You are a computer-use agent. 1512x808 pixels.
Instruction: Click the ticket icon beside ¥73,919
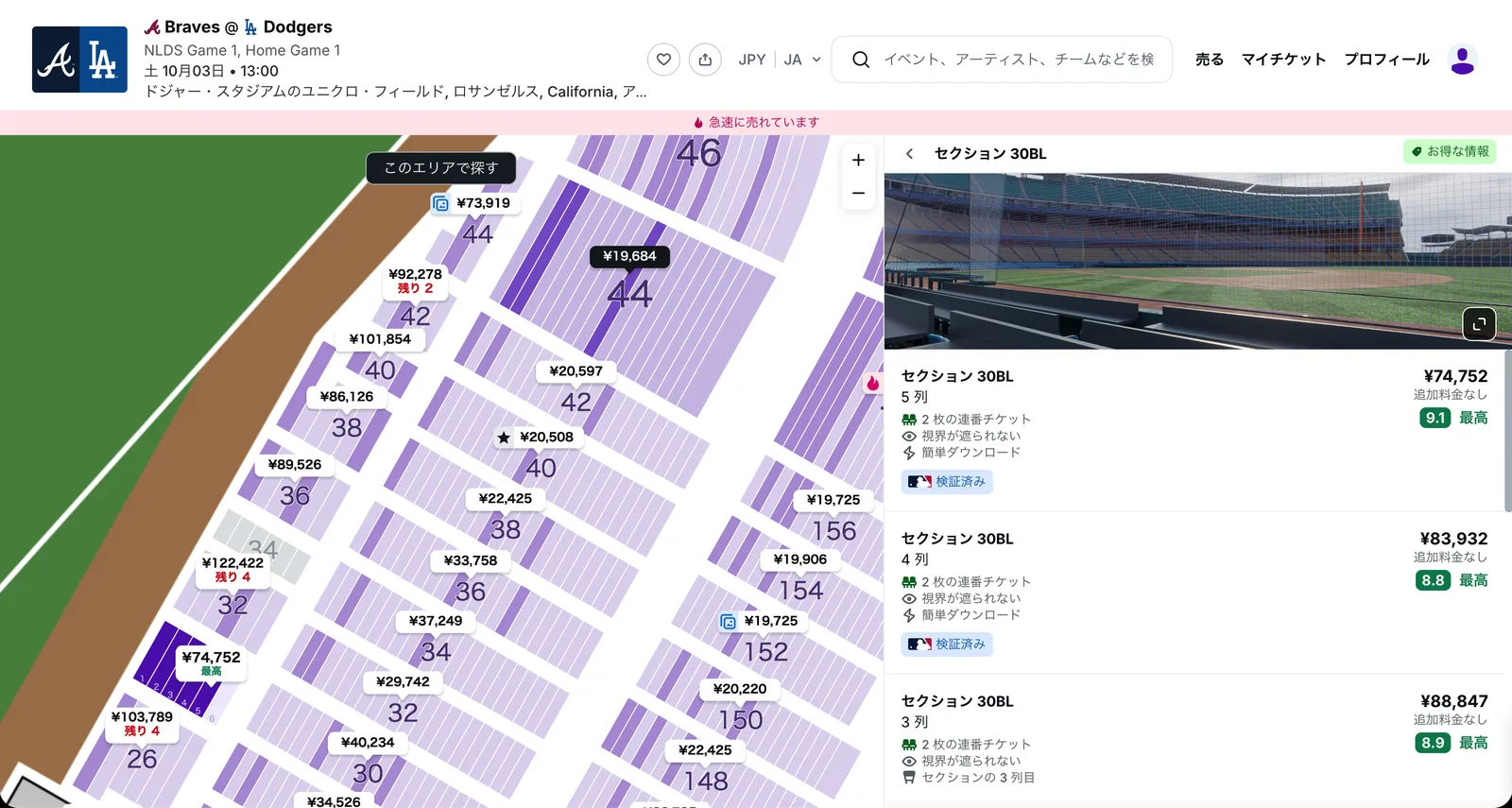(441, 203)
